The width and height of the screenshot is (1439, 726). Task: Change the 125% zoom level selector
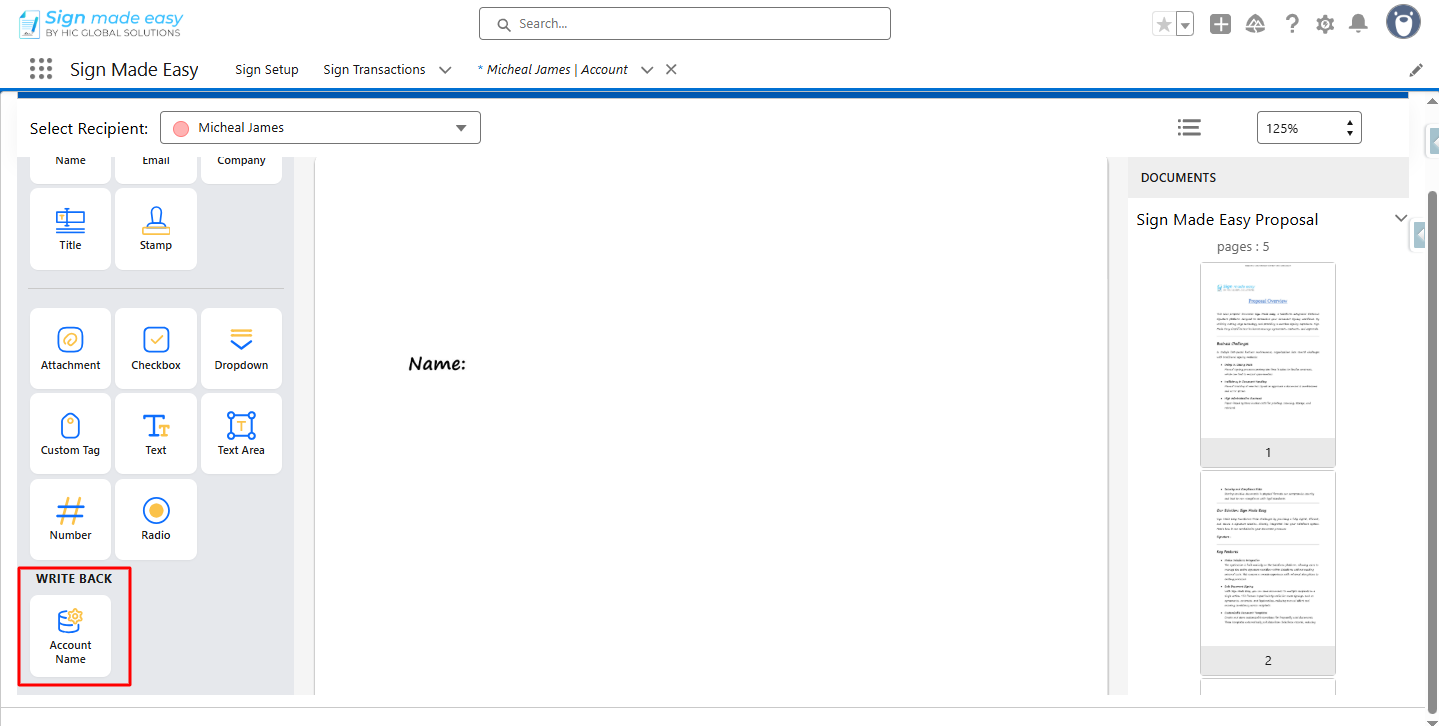1309,128
